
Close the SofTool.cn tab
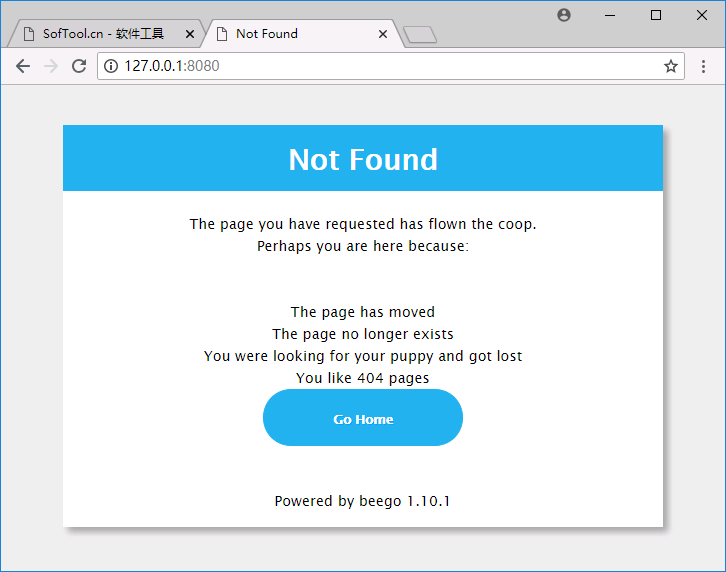click(x=189, y=34)
